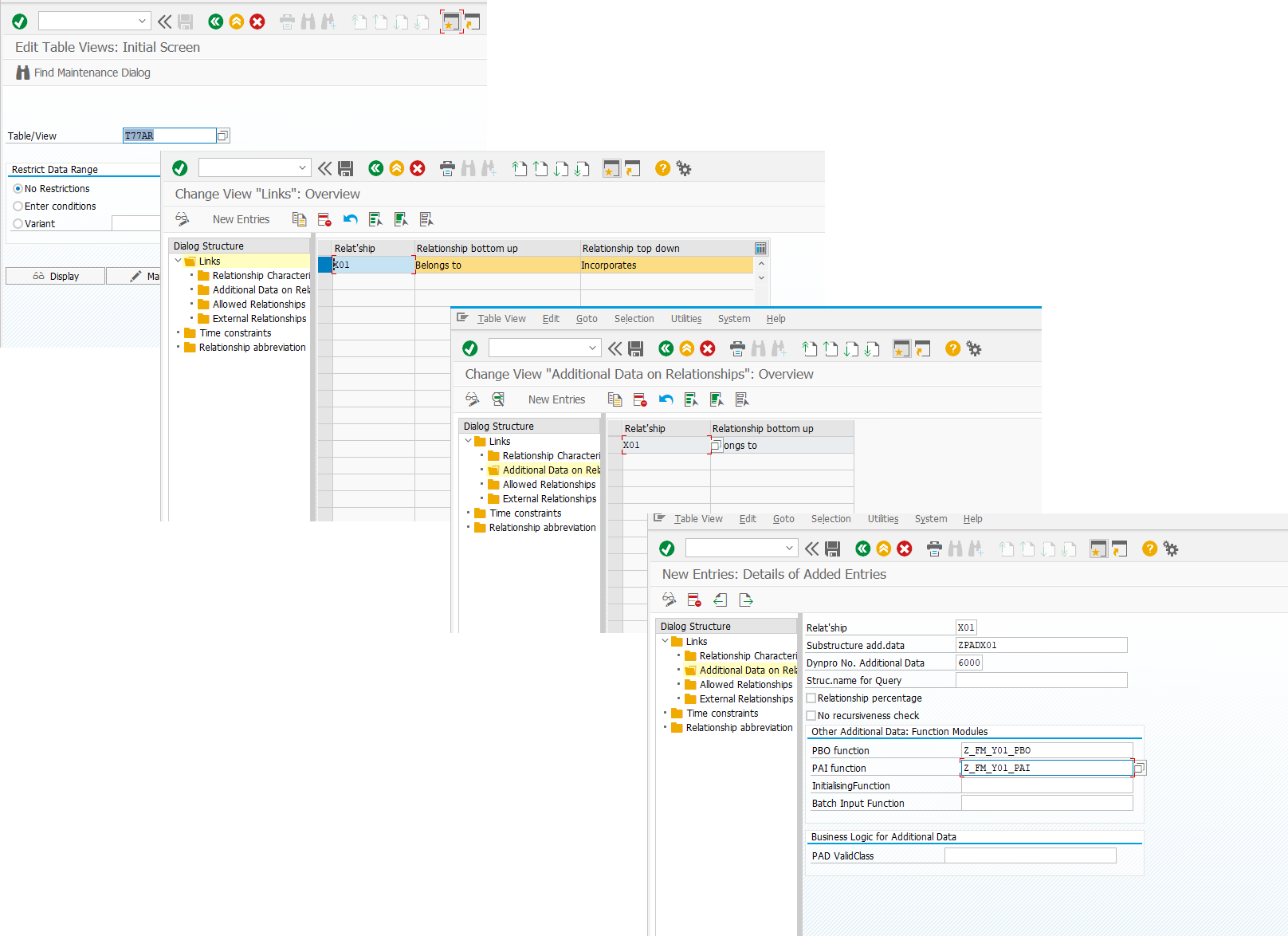Open System menu in Additional Data Overview
Viewport: 1288px width, 936px height.
click(734, 319)
